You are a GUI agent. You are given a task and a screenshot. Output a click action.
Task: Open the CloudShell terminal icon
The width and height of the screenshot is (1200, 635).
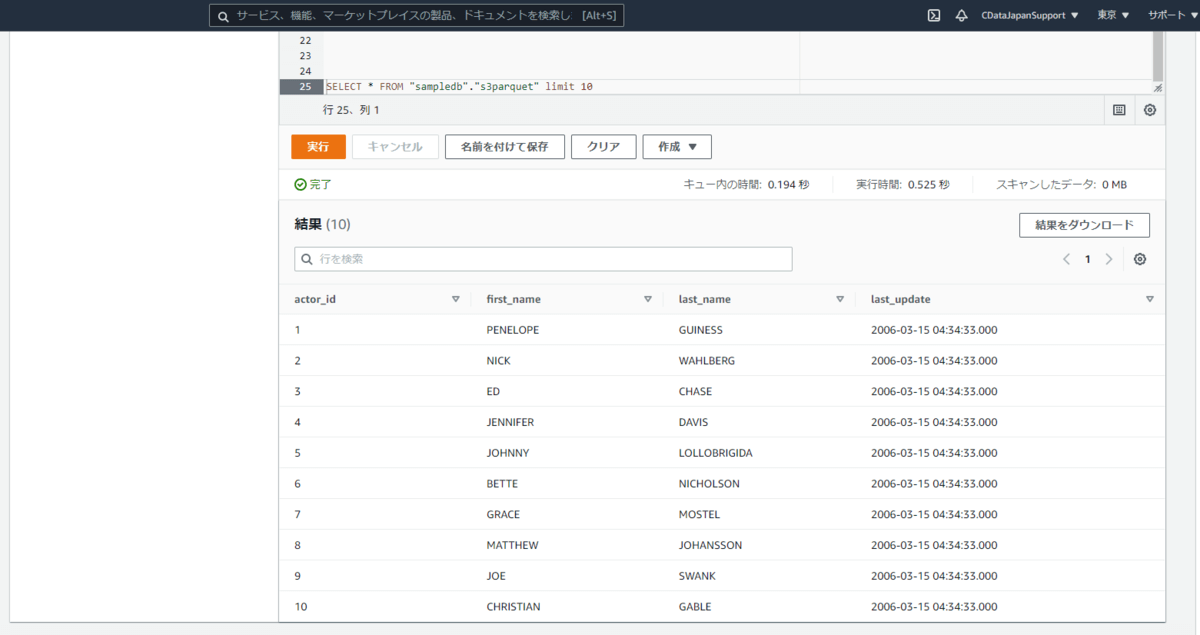point(933,15)
